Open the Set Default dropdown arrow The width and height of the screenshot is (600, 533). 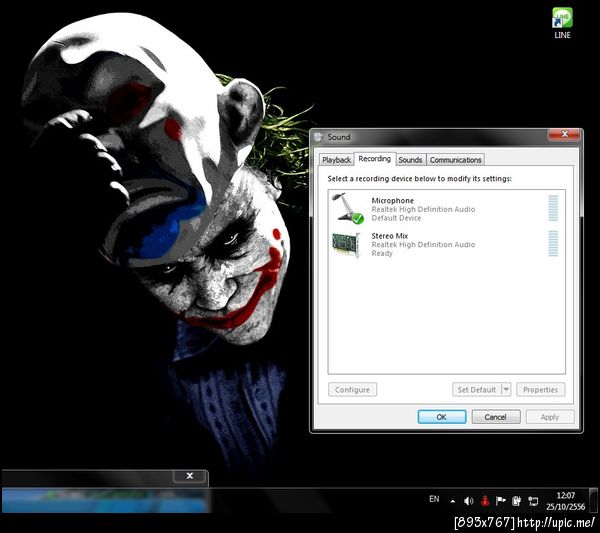tap(506, 390)
